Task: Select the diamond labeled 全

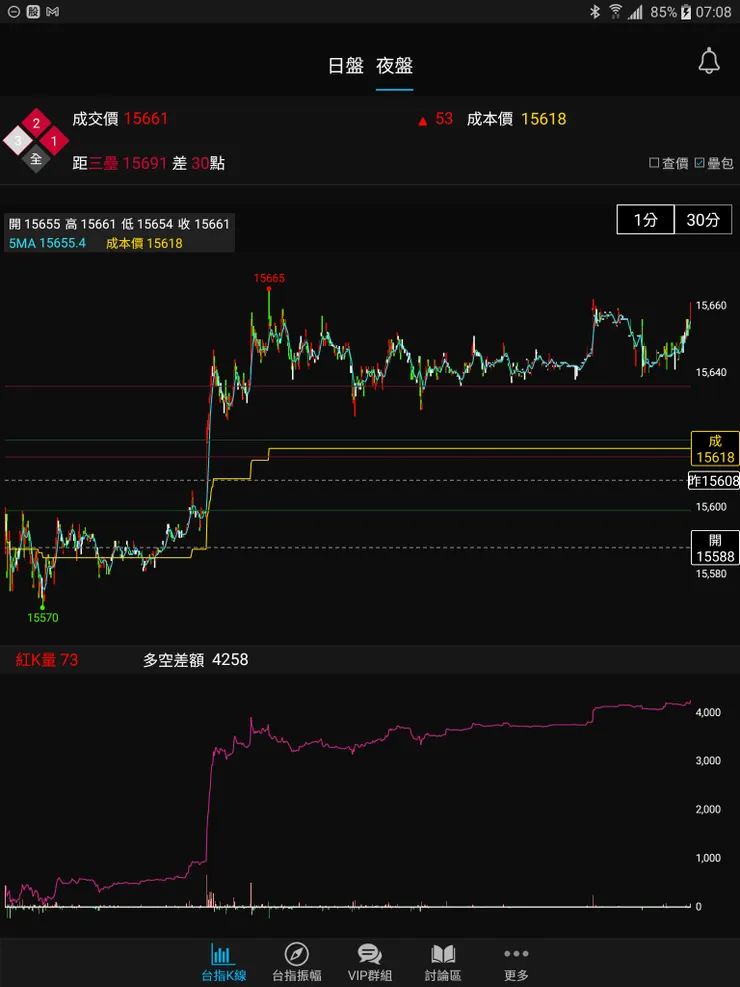Action: 36,159
